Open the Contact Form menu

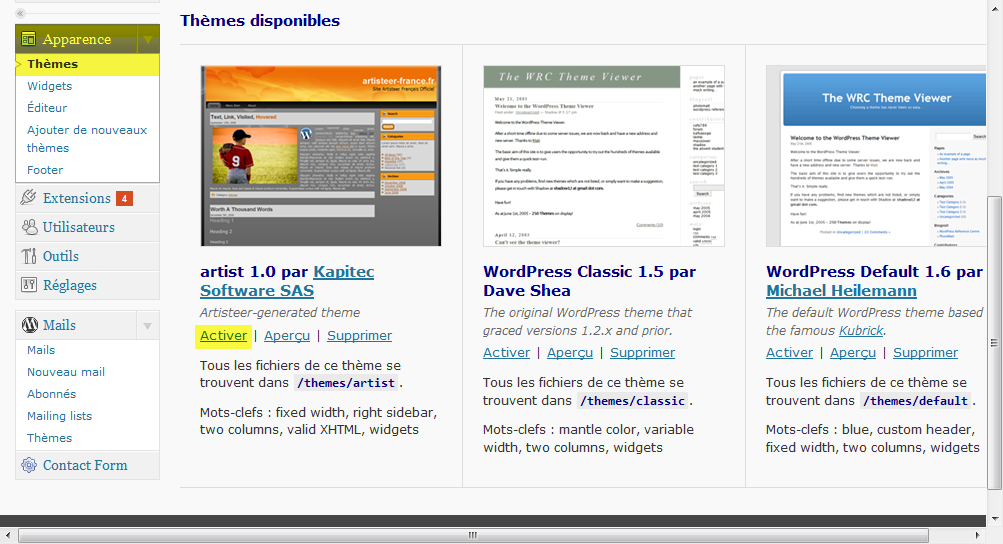85,465
